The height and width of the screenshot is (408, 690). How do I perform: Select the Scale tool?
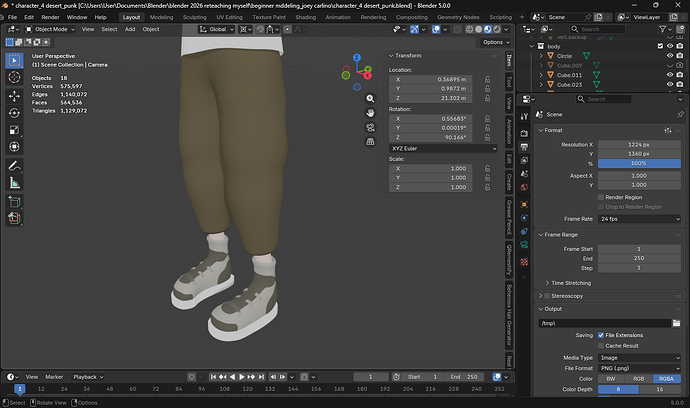pos(15,130)
